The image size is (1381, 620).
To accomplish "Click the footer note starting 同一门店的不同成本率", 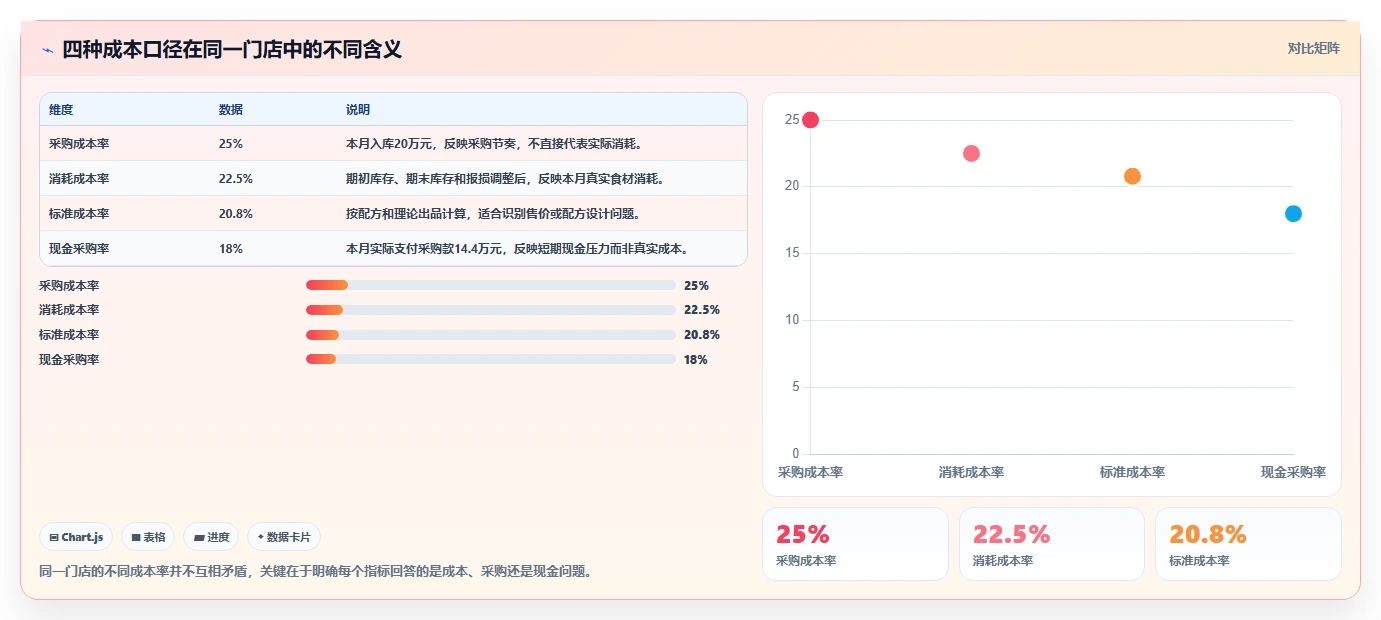I will 315,572.
